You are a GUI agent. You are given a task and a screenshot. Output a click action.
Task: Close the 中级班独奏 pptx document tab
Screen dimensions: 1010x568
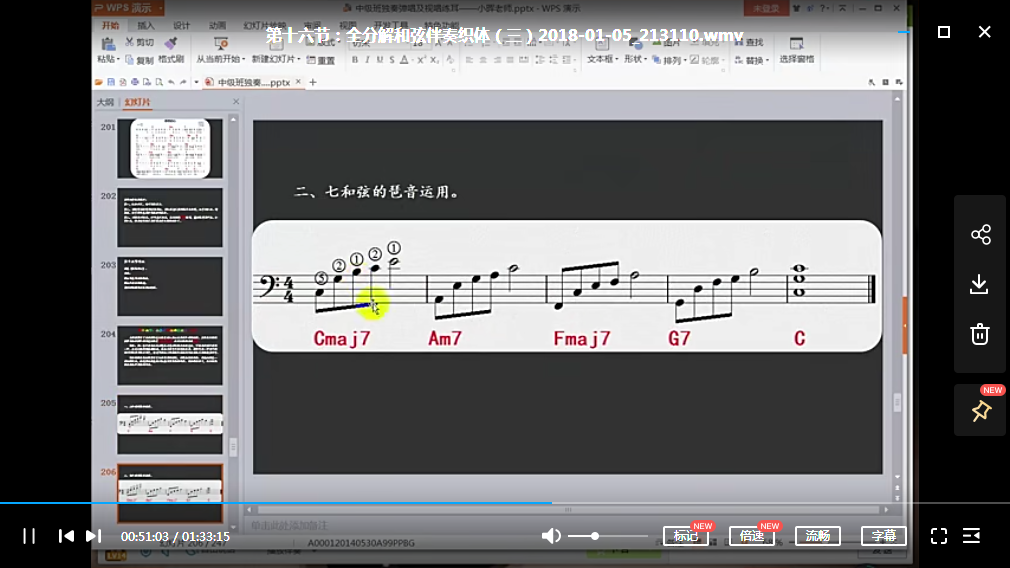[x=298, y=82]
